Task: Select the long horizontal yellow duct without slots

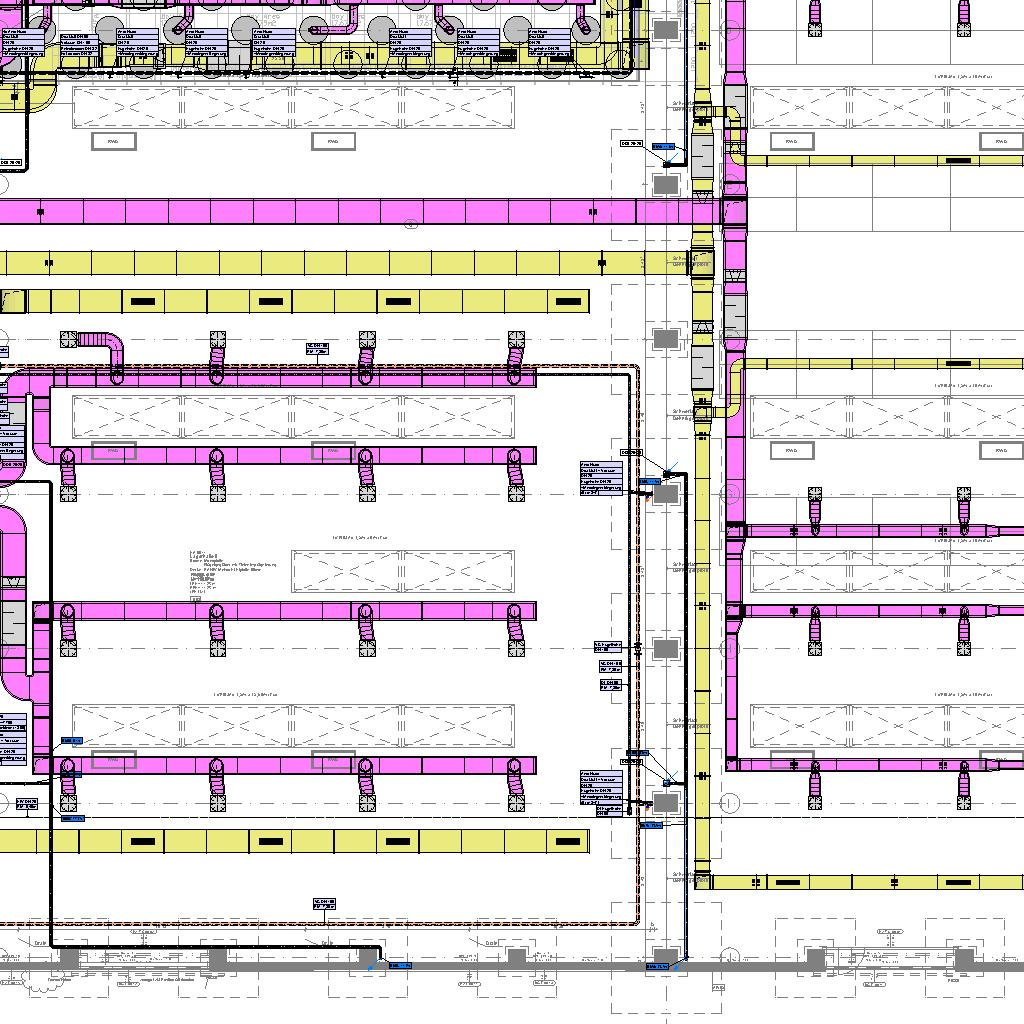Action: pyautogui.click(x=300, y=263)
